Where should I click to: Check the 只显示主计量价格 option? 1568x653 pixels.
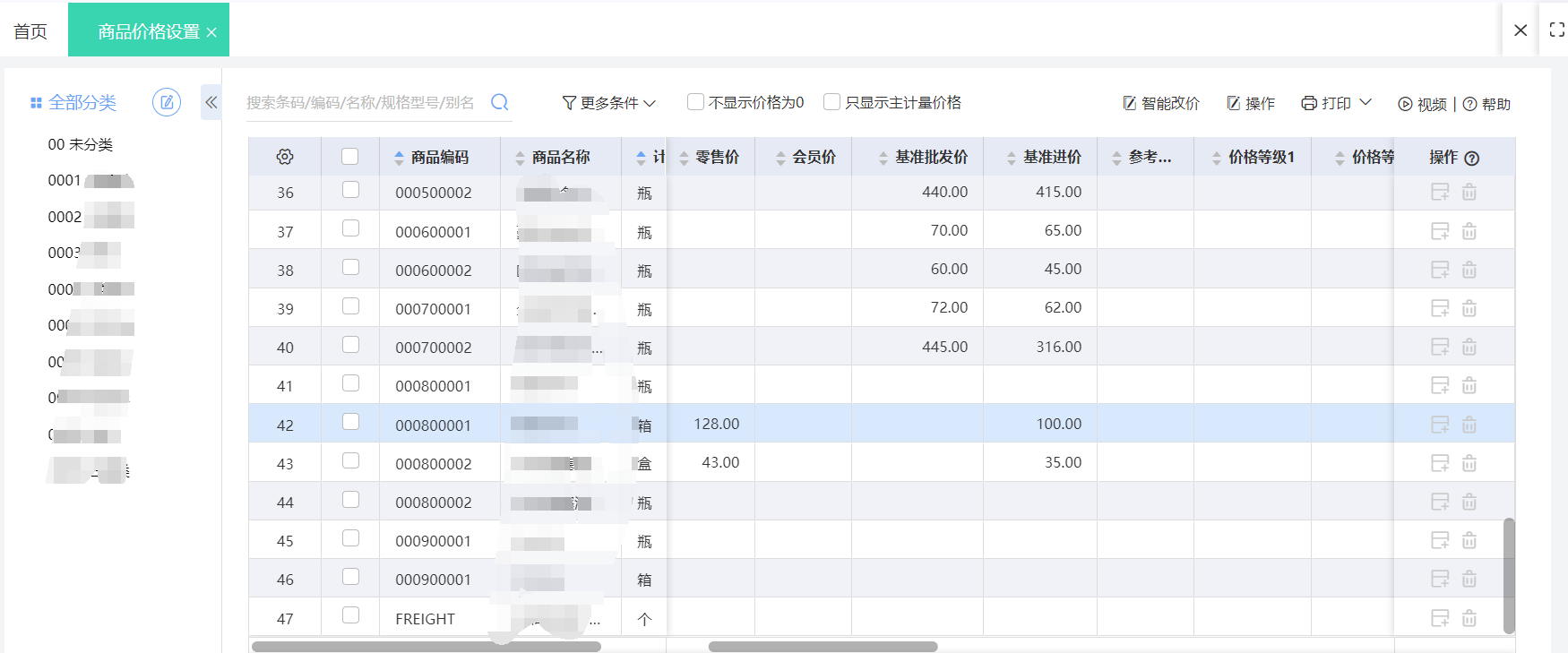click(831, 102)
